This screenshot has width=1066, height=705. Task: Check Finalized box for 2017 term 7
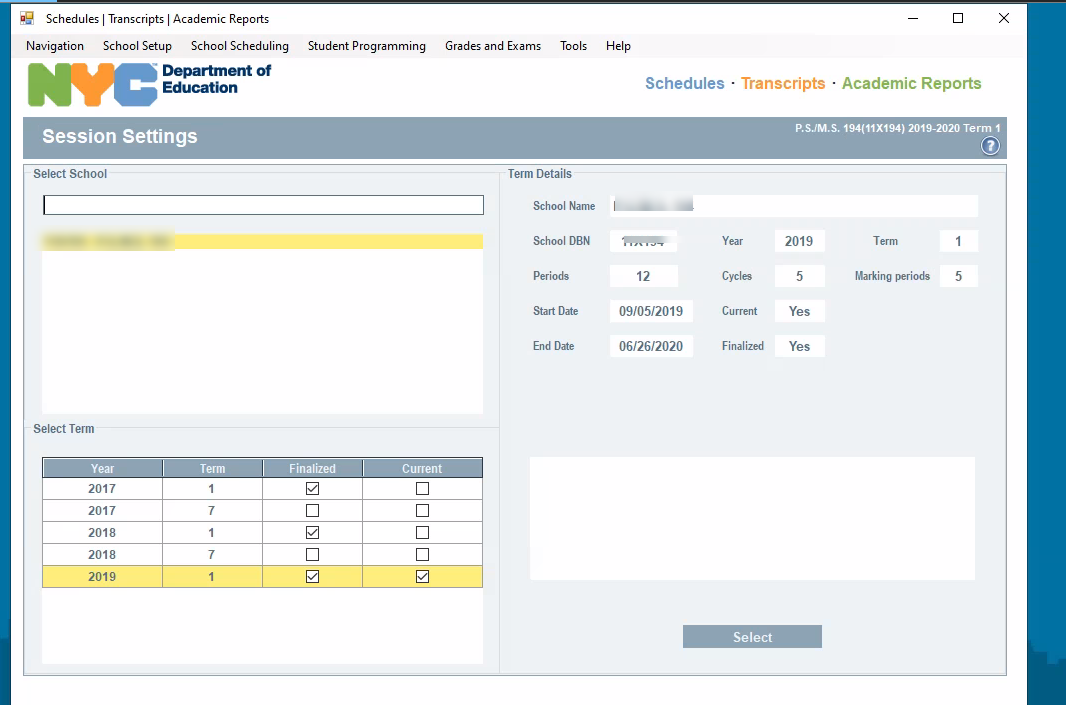pos(312,511)
